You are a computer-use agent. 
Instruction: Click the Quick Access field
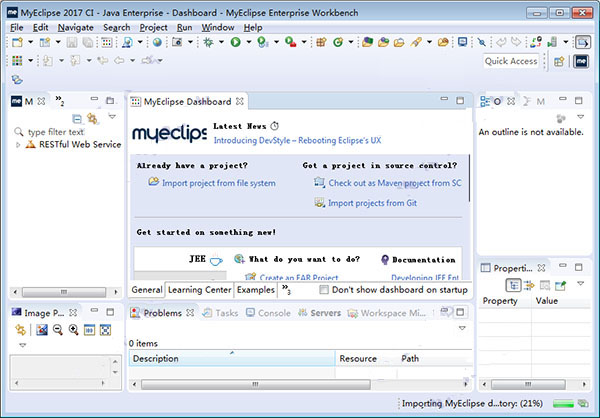(x=511, y=61)
